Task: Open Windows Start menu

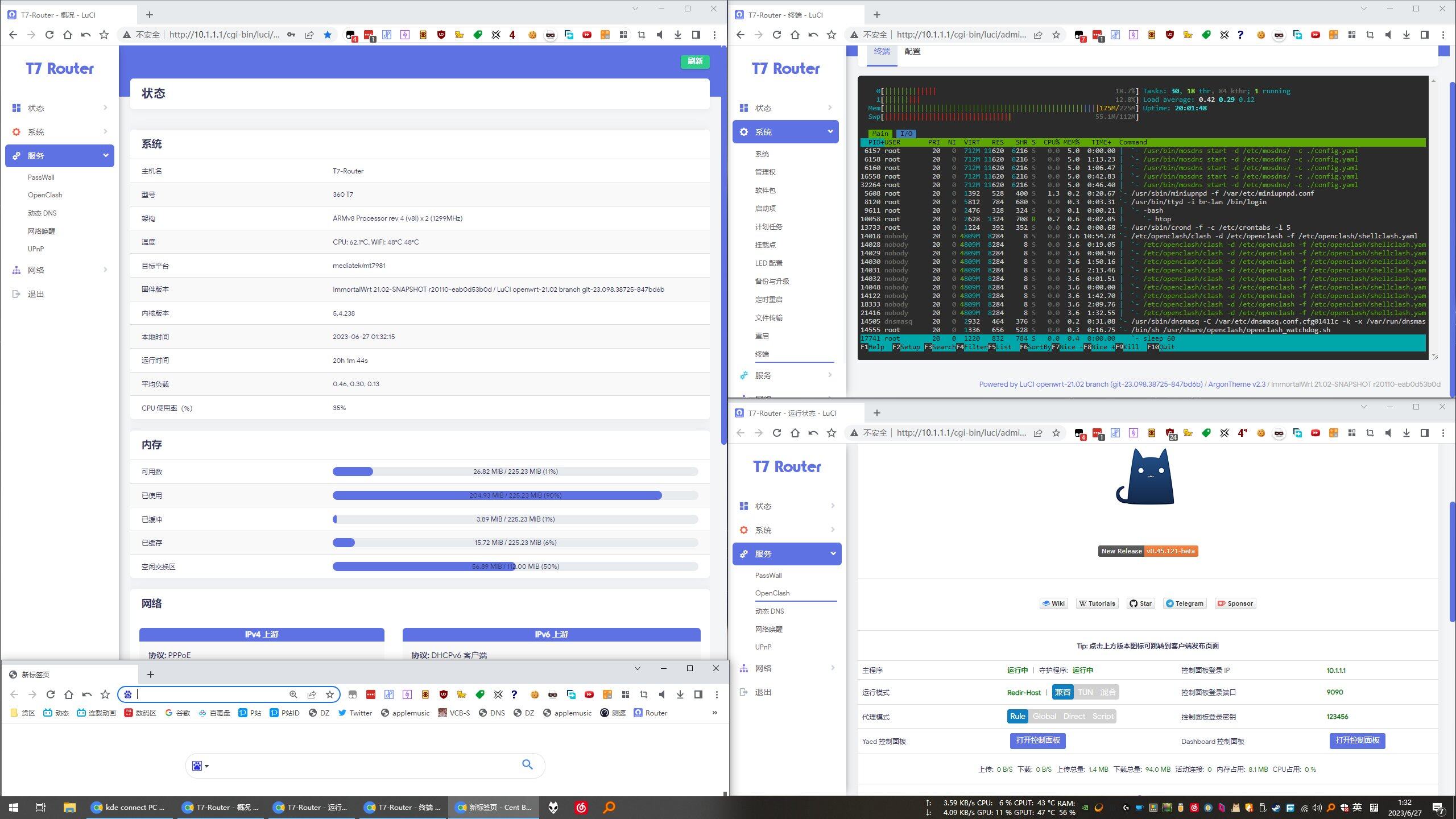Action: [14, 808]
